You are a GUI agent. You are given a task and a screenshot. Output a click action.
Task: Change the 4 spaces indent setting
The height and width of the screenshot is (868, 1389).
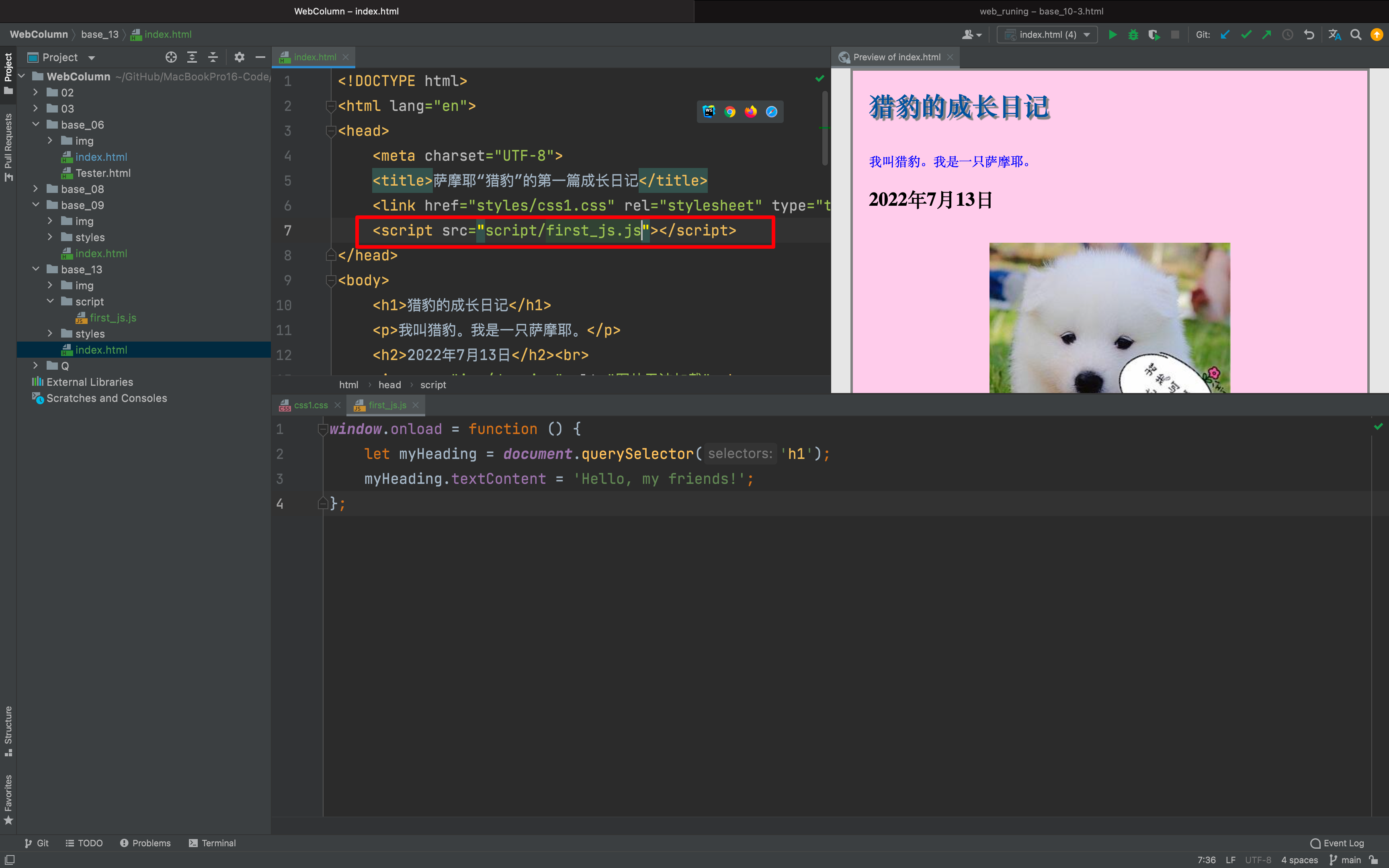point(1299,860)
